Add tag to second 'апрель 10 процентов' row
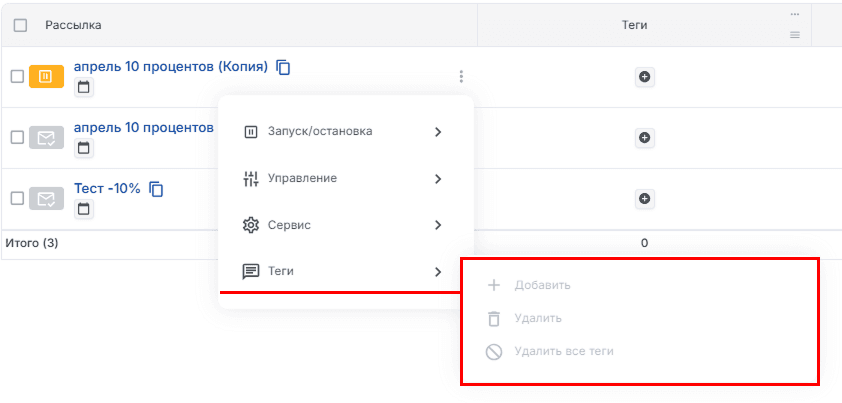Viewport: 842px width, 403px height. [644, 138]
